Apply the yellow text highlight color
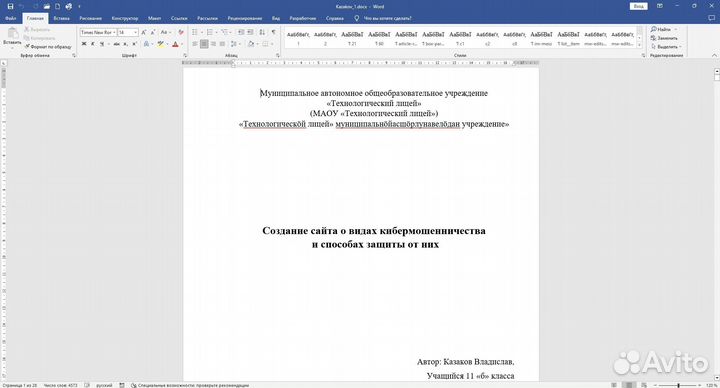This screenshot has width=720, height=388. 160,44
